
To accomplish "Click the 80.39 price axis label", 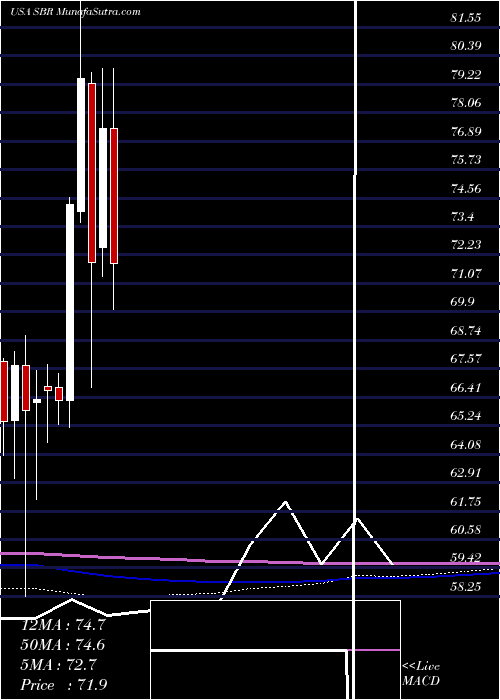I will coord(466,46).
